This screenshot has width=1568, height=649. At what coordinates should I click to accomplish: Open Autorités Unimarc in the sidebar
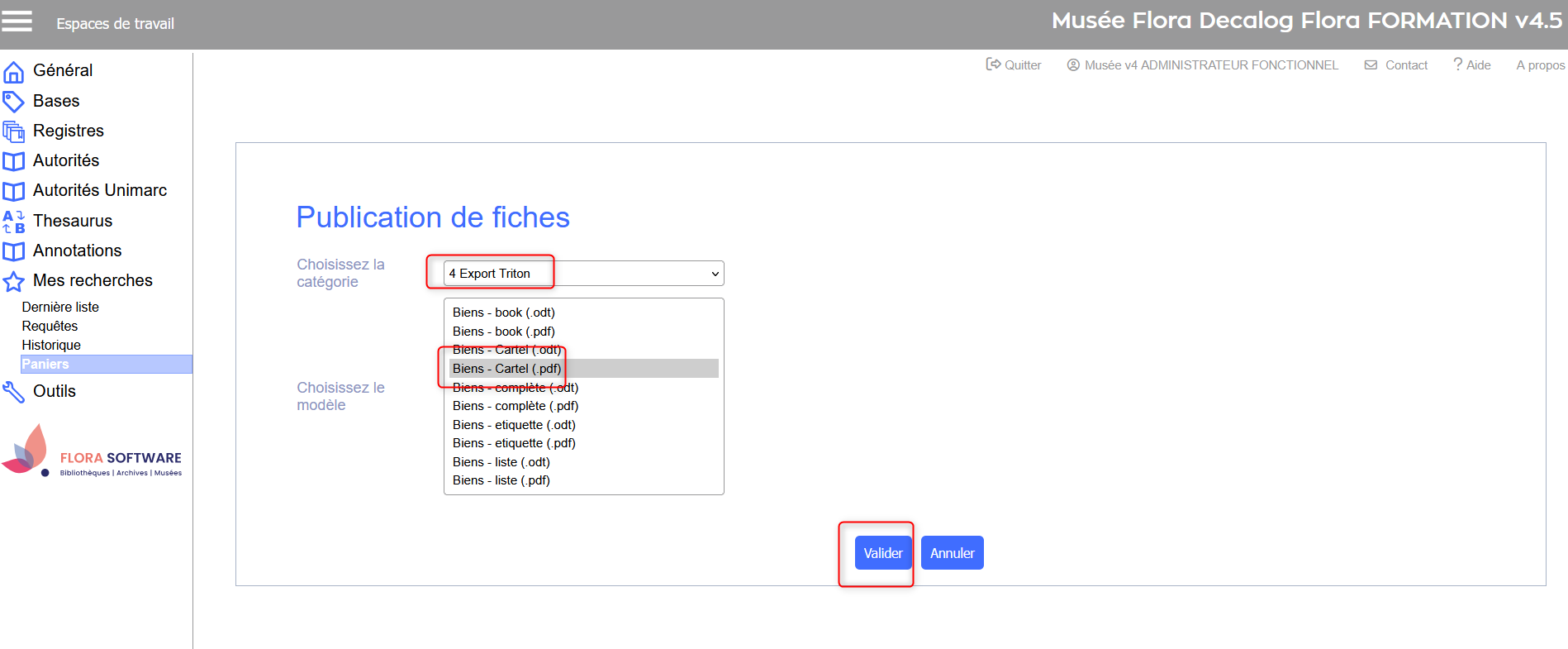point(99,191)
